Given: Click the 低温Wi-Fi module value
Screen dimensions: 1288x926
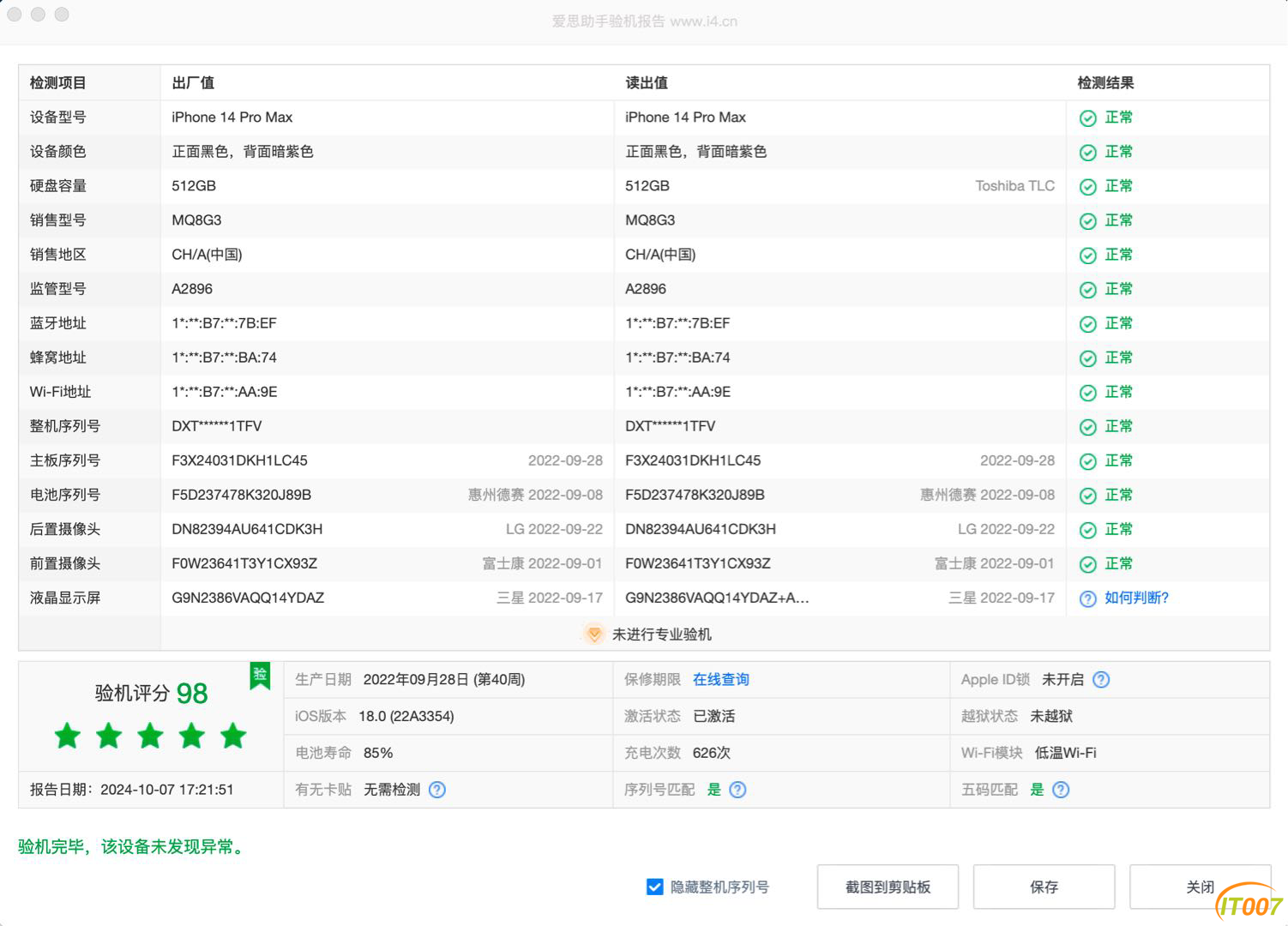Looking at the screenshot, I should (1066, 753).
